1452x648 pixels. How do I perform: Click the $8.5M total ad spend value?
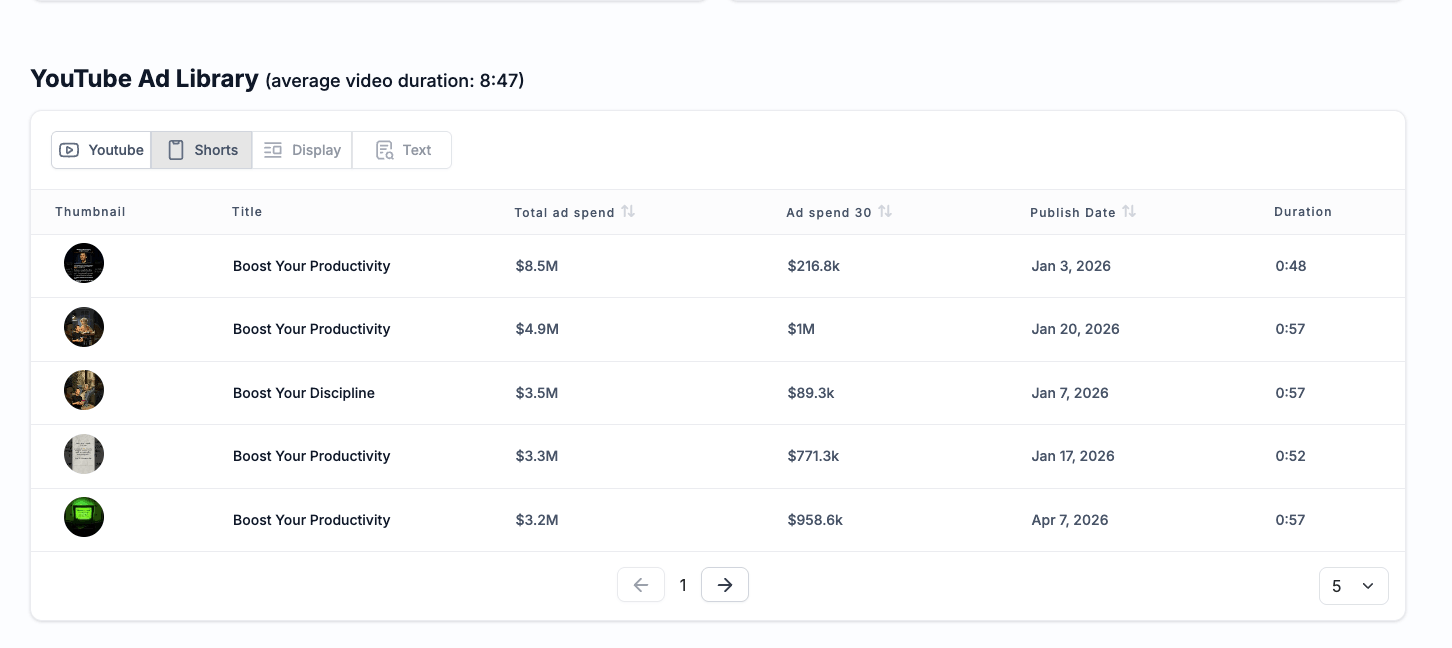click(x=537, y=266)
